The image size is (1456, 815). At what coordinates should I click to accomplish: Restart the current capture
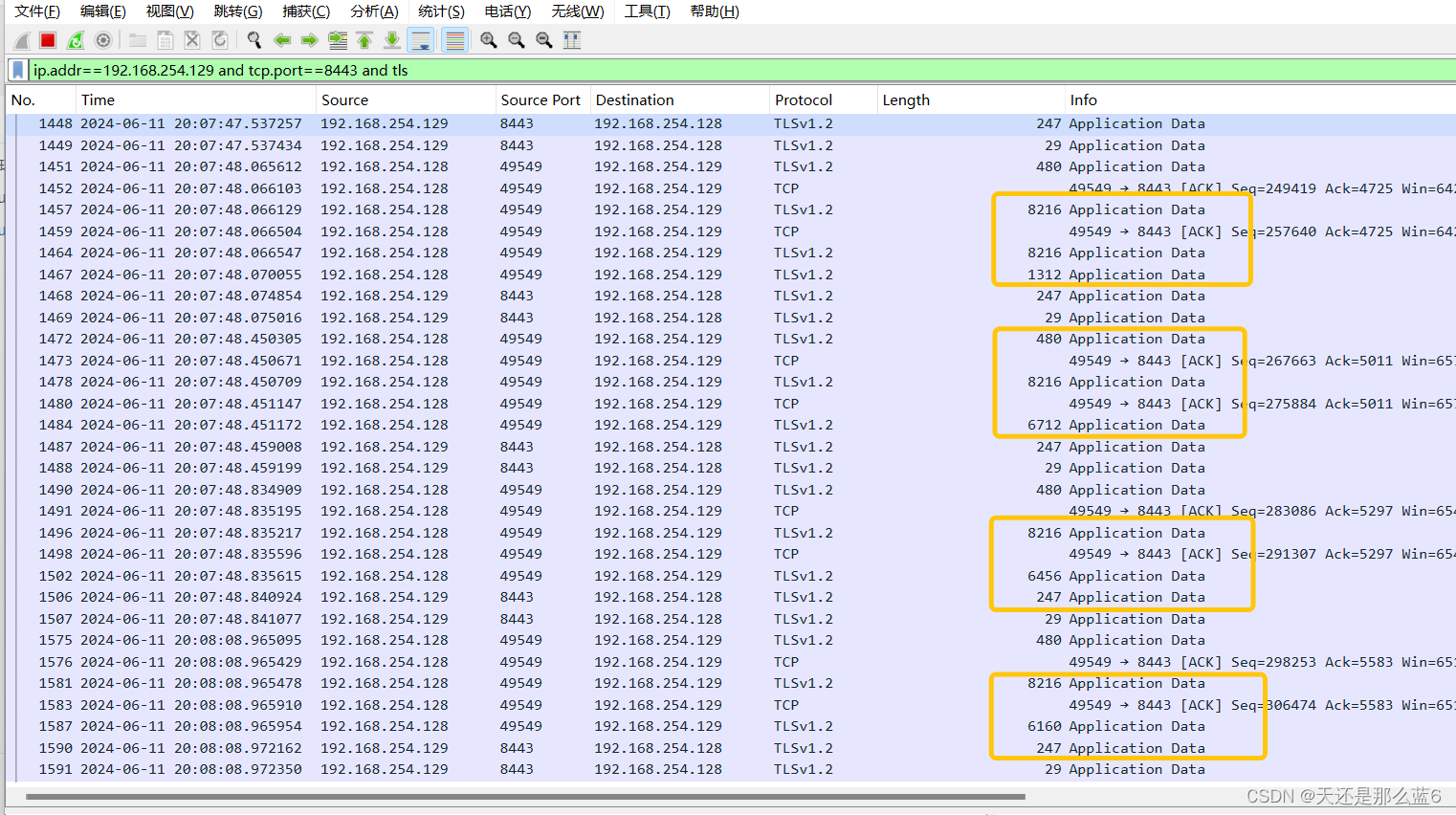[x=76, y=40]
